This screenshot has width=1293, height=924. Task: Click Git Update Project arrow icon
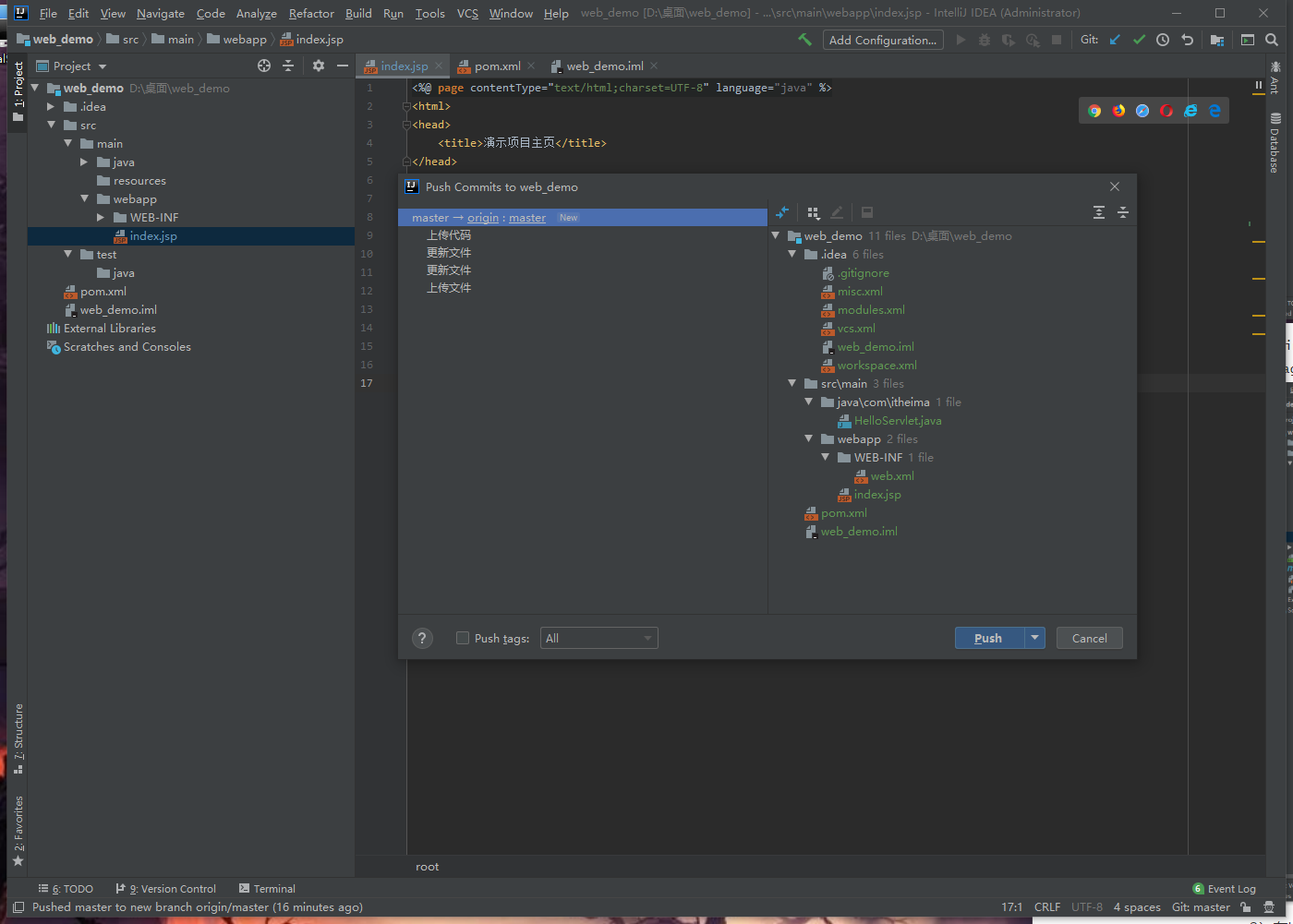1115,40
